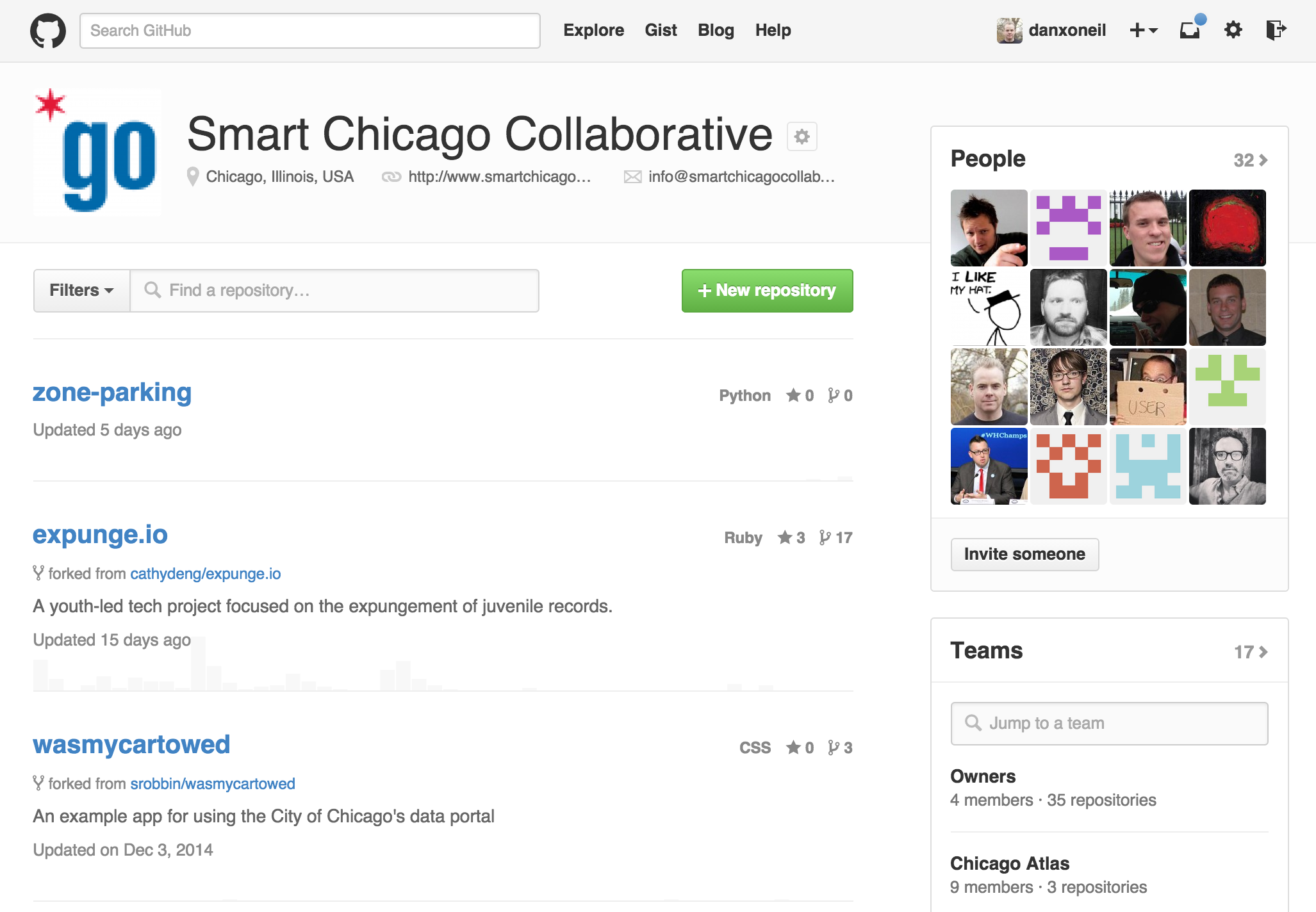Viewport: 1316px width, 912px height.
Task: Click the Invite someone button
Action: 1024,554
